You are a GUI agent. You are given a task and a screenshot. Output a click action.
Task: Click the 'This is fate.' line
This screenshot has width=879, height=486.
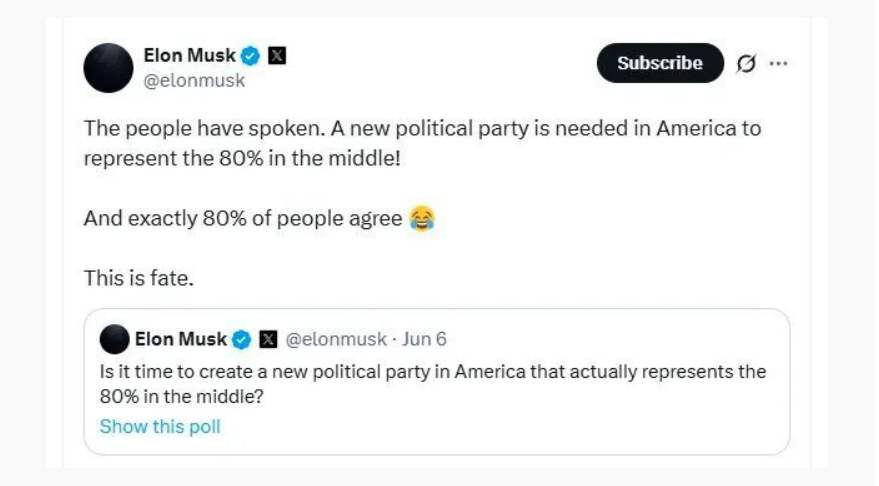coord(138,279)
